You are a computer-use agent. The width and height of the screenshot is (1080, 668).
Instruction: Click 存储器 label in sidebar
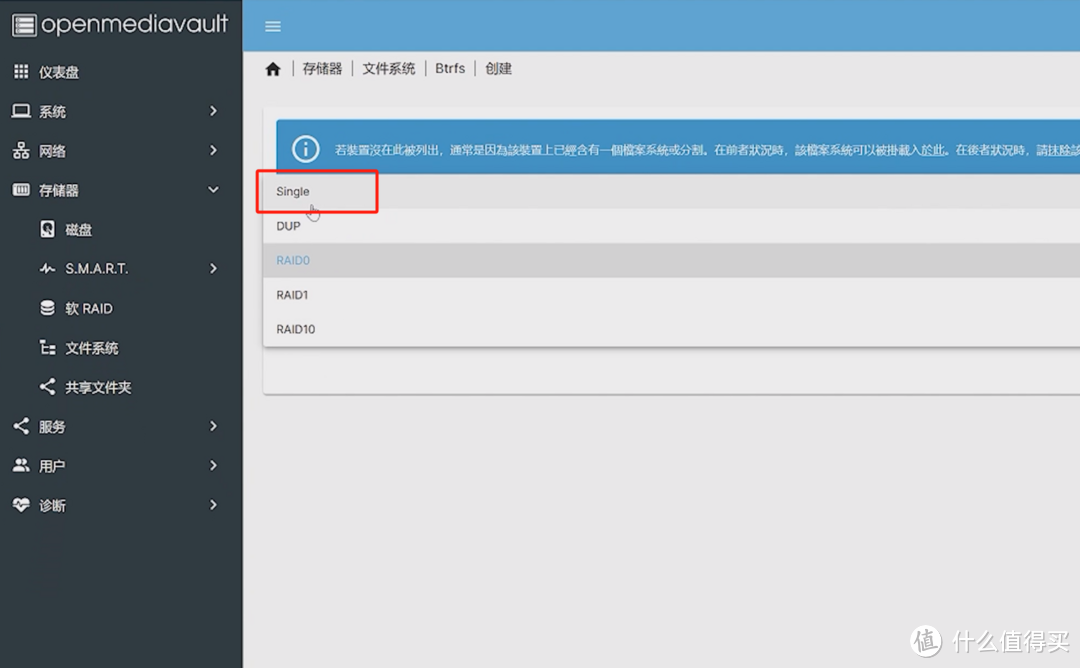[x=59, y=190]
